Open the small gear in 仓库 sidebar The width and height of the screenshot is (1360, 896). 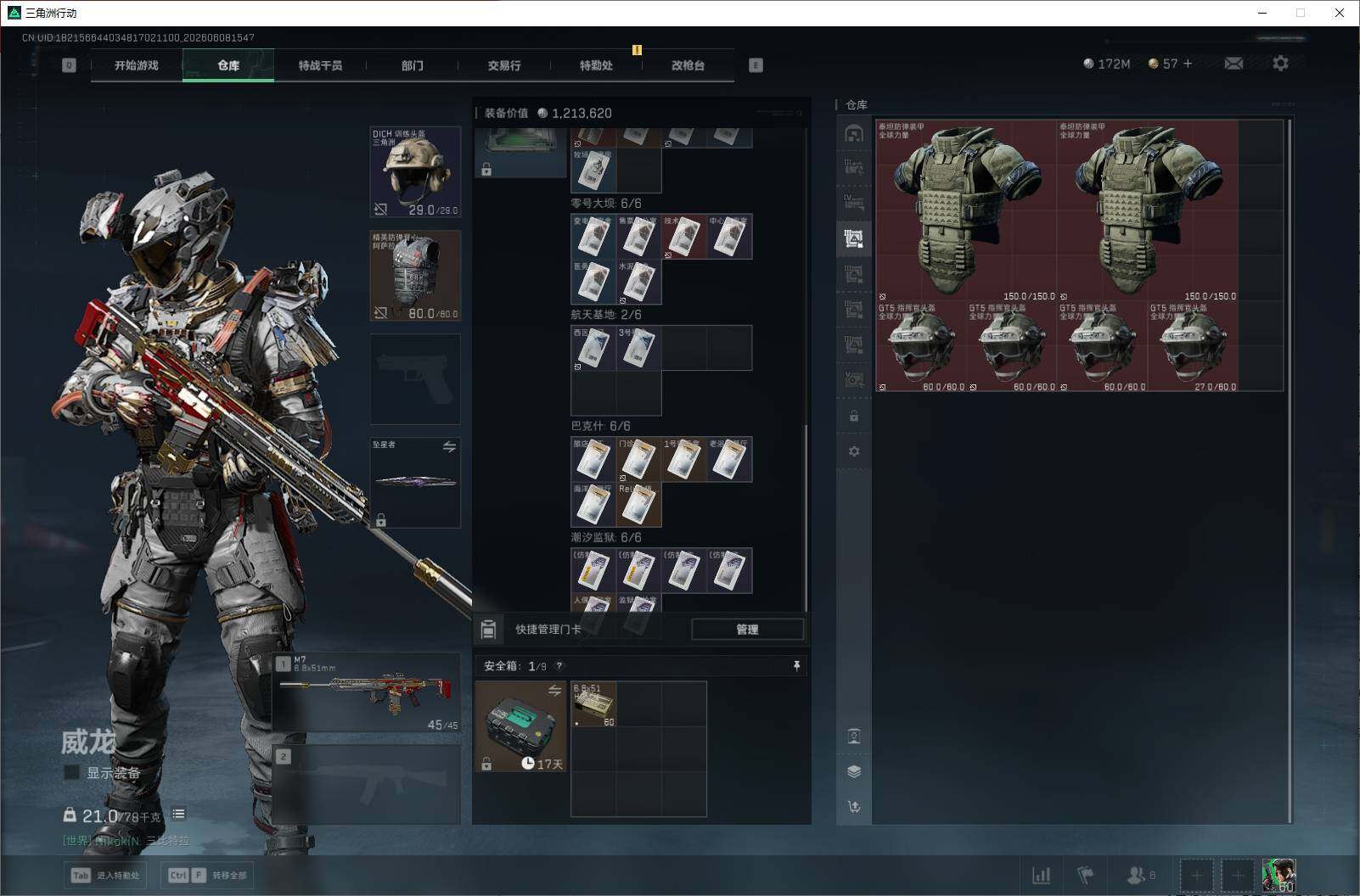854,451
